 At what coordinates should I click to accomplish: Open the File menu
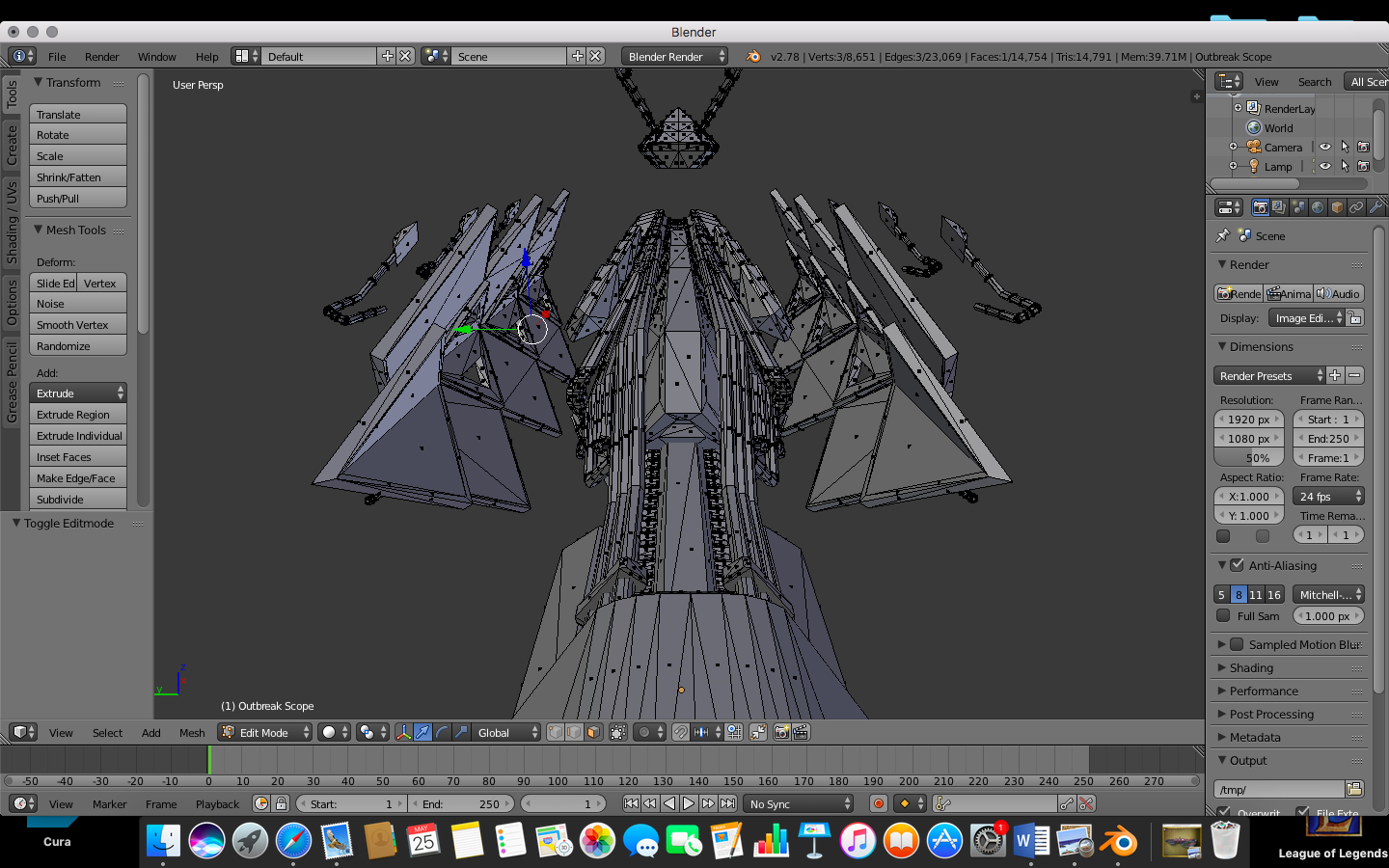pos(57,56)
